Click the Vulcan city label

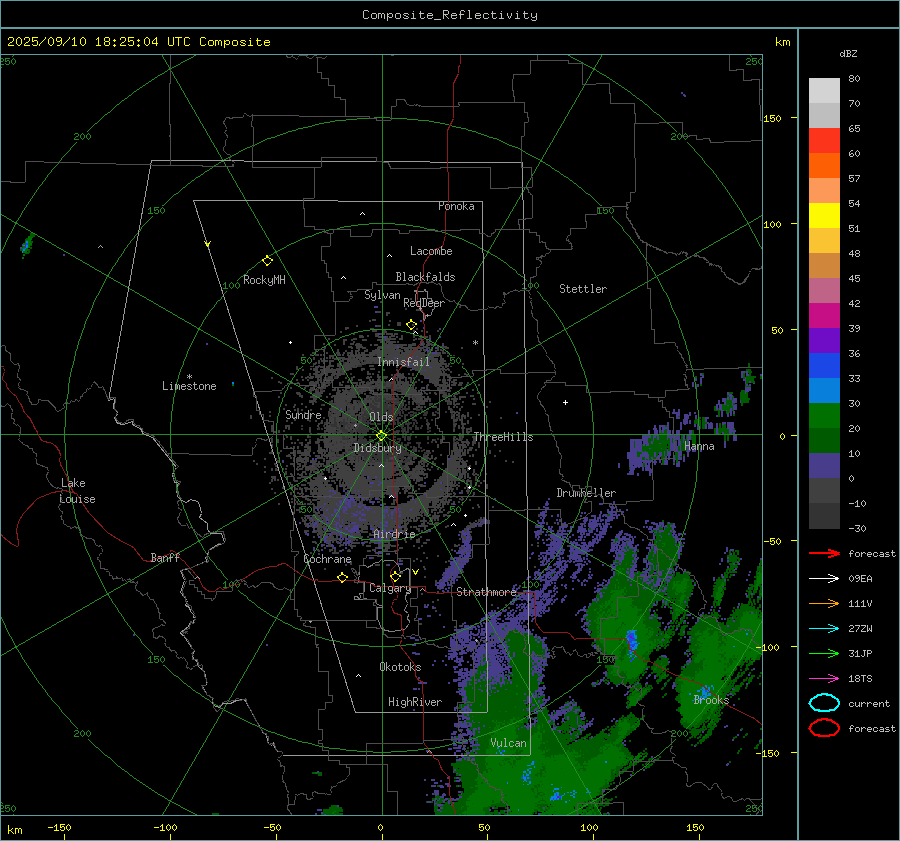pyautogui.click(x=508, y=743)
